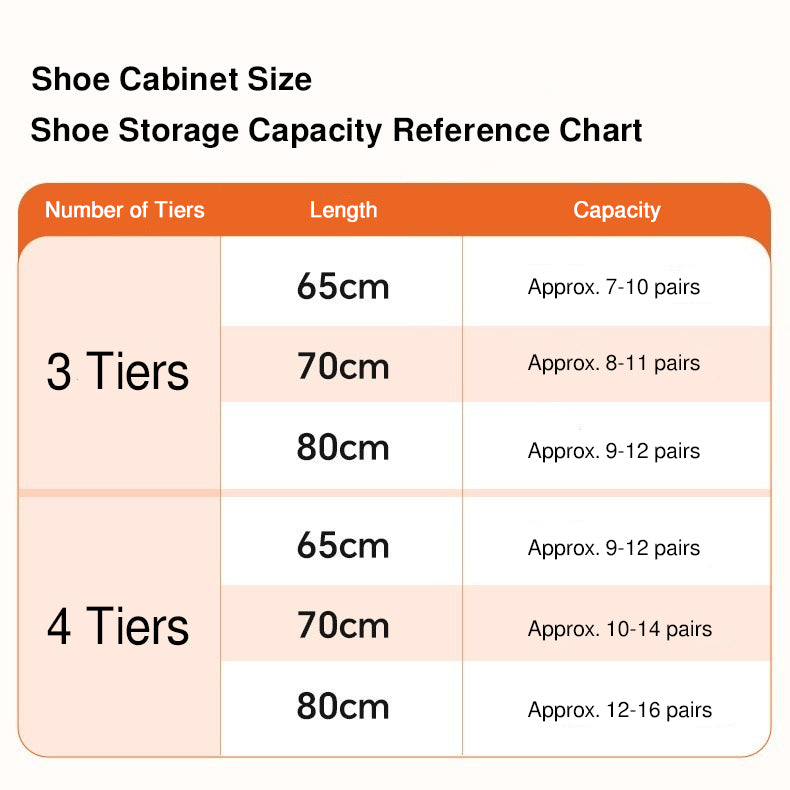Click the divider strip between 3 and 4 Tiers
Viewport: 790px width, 790px height.
pos(395,493)
